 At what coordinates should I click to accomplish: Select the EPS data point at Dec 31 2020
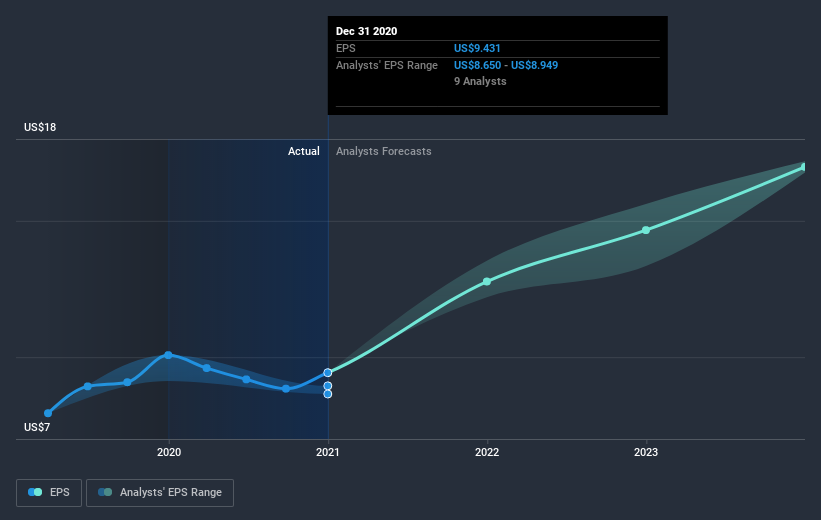point(328,373)
